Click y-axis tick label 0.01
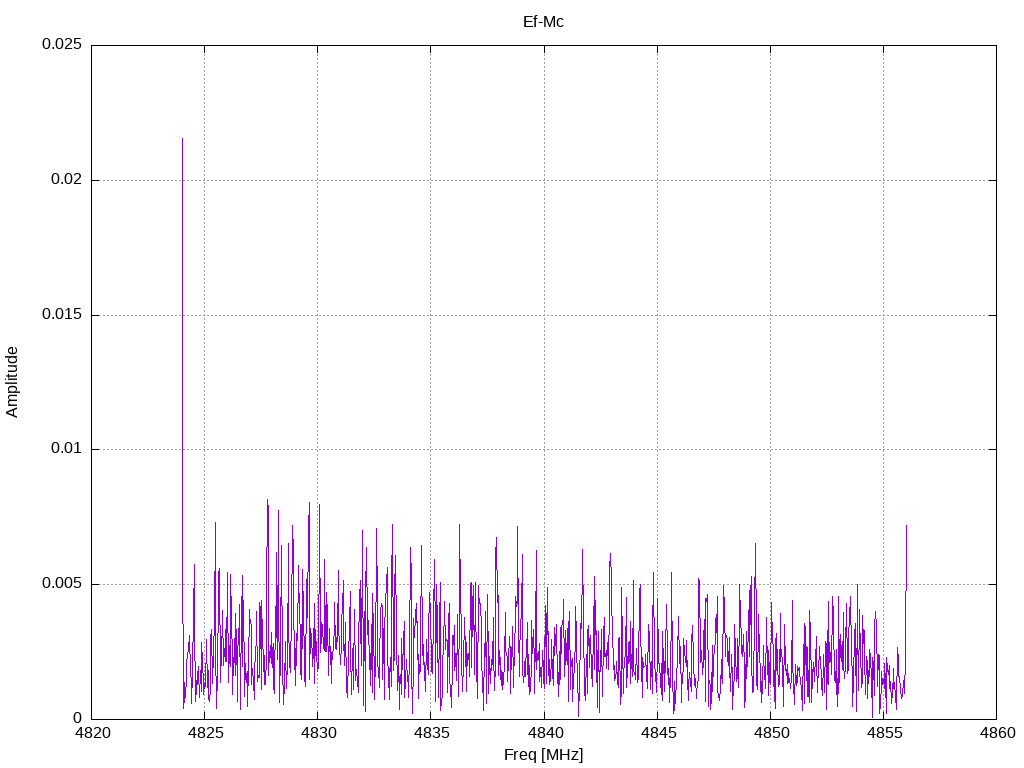Screen dimensions: 1024x768 click(x=67, y=449)
